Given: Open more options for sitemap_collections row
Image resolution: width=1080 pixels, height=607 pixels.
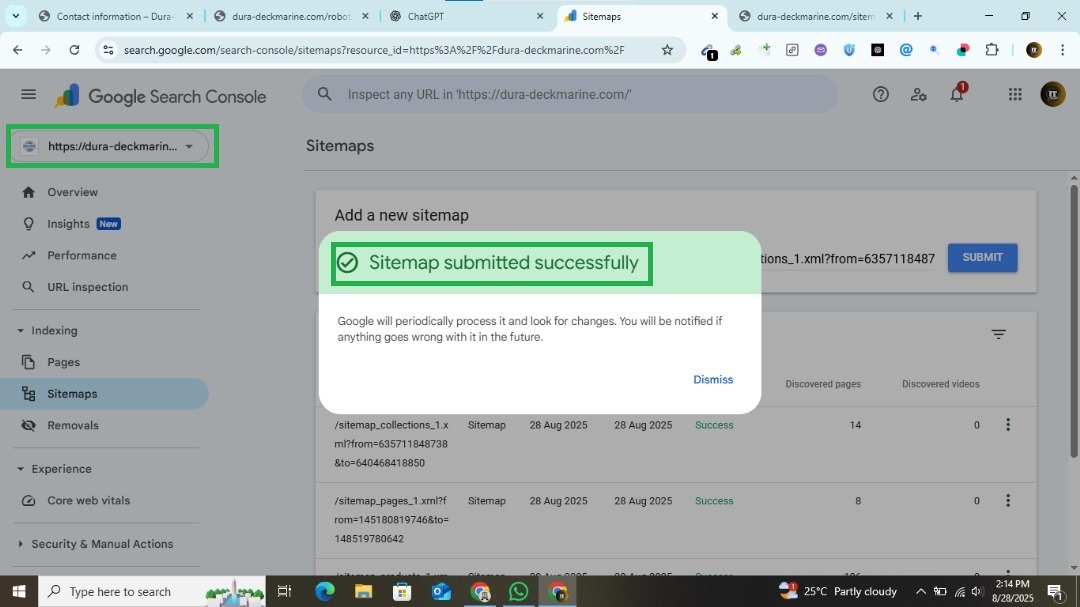Looking at the screenshot, I should tap(1007, 425).
